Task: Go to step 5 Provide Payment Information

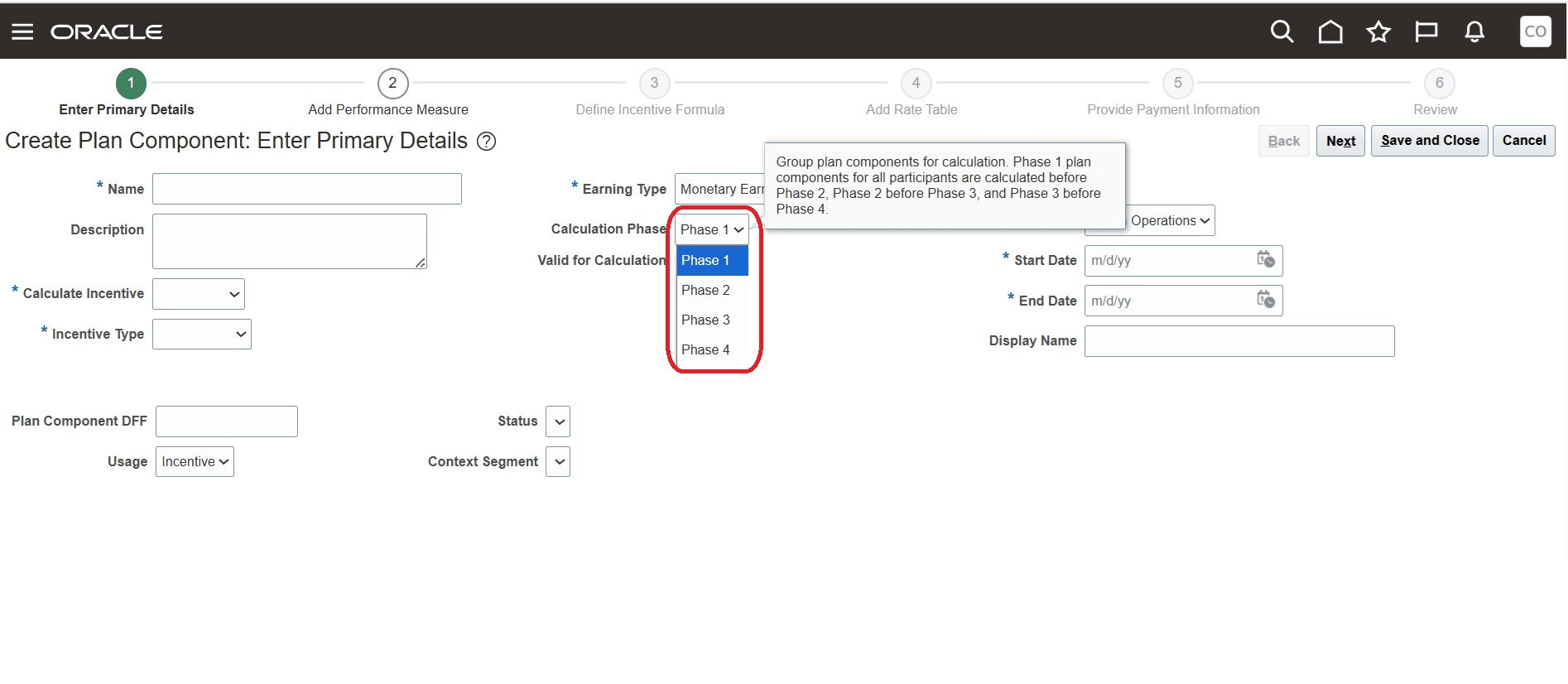Action: 1177,83
